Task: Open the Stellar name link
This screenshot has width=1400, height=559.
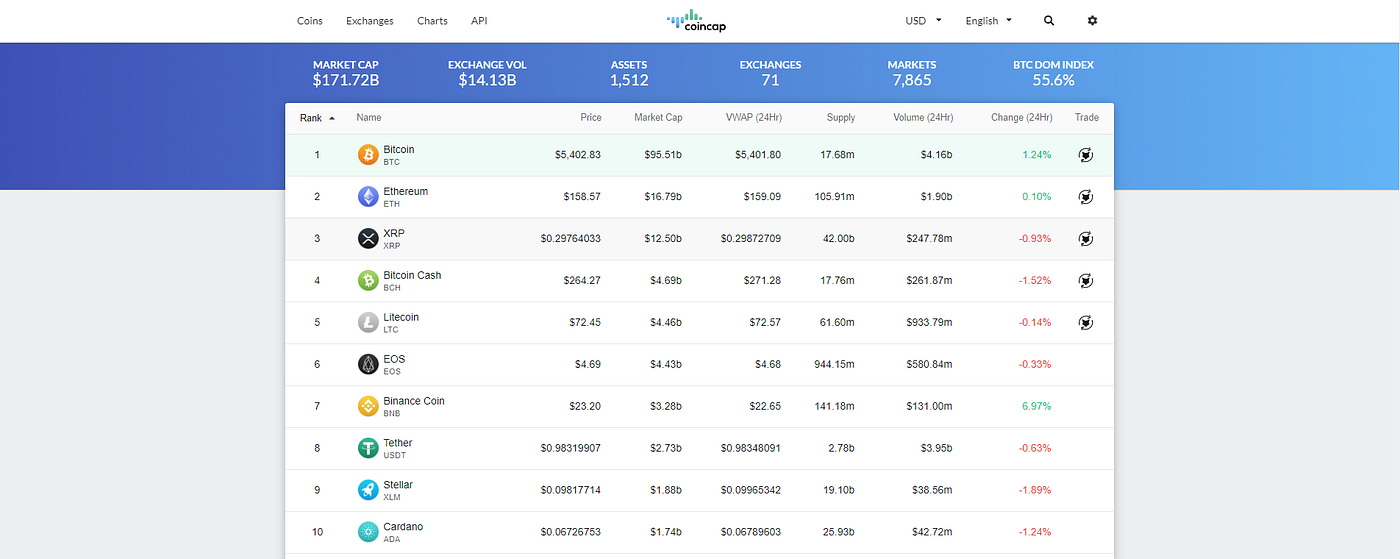Action: [398, 485]
